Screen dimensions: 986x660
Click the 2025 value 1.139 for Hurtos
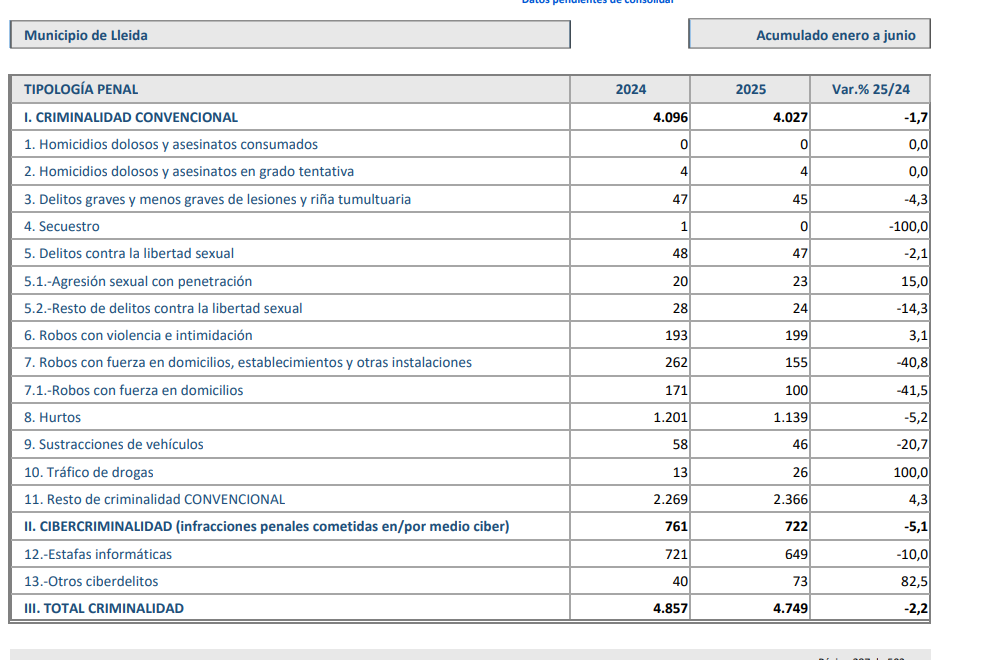tap(790, 417)
